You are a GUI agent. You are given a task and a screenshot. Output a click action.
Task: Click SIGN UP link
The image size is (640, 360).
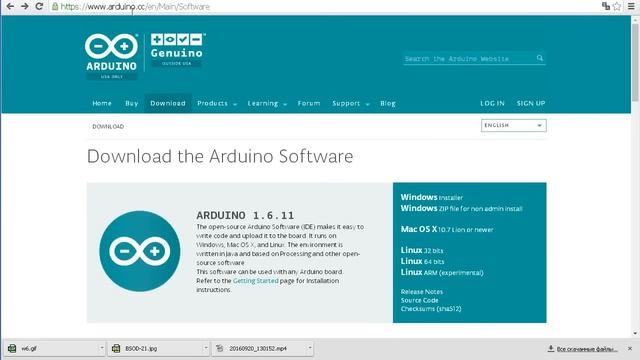click(531, 103)
